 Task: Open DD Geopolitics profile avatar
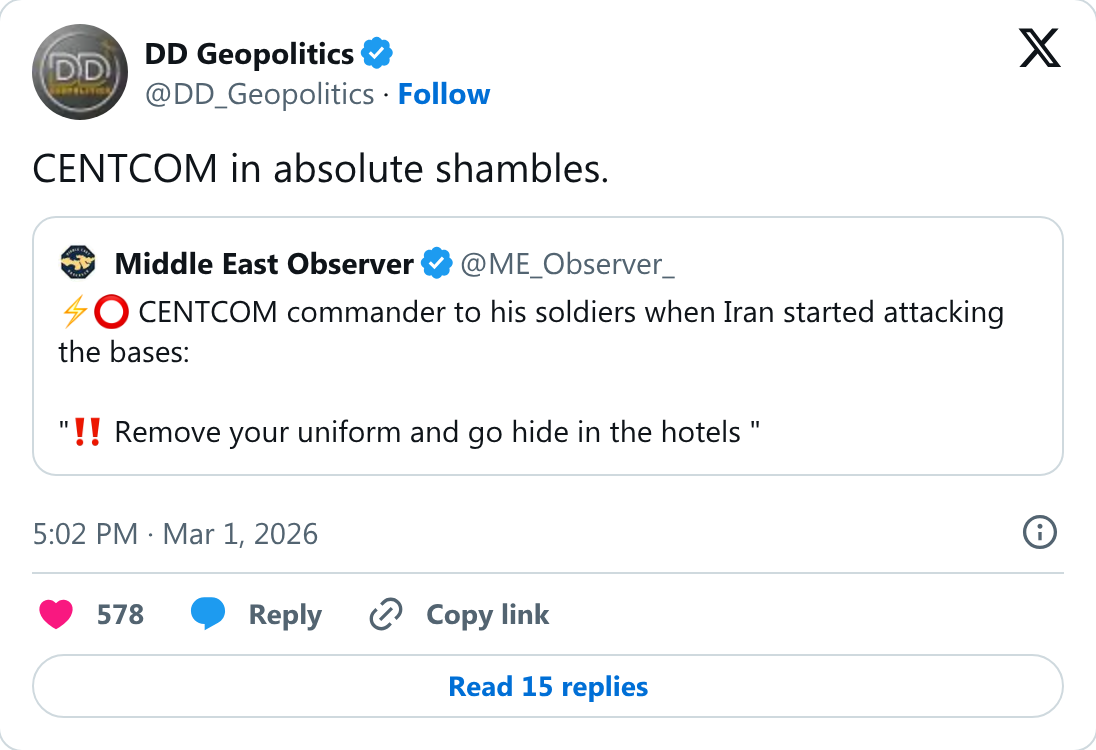(x=80, y=72)
